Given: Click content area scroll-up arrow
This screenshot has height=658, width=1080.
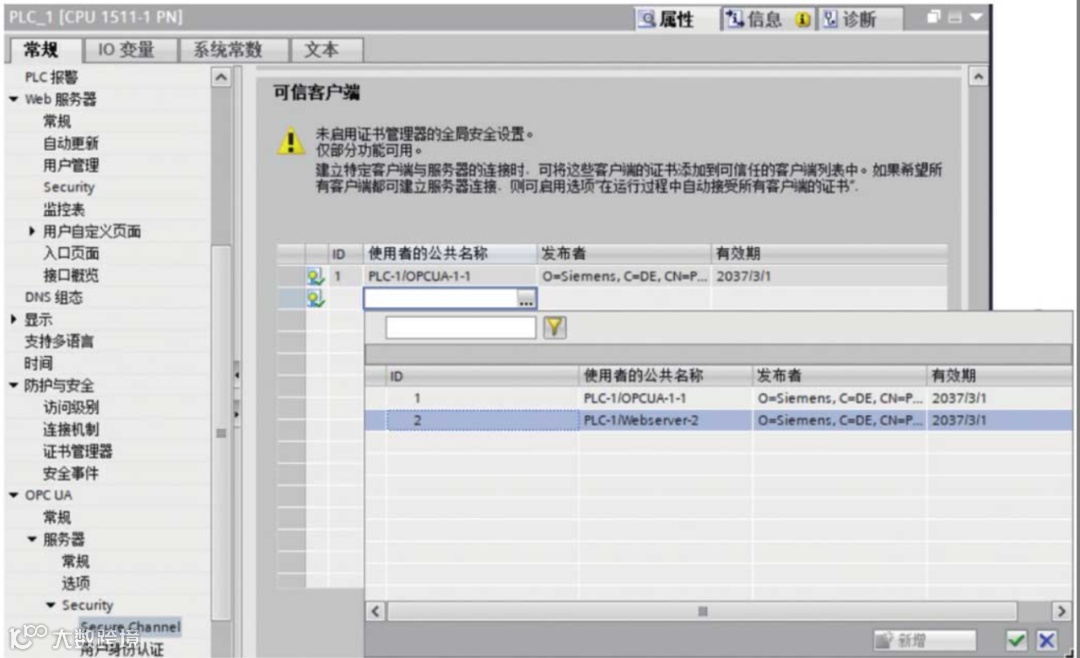Looking at the screenshot, I should coord(978,76).
